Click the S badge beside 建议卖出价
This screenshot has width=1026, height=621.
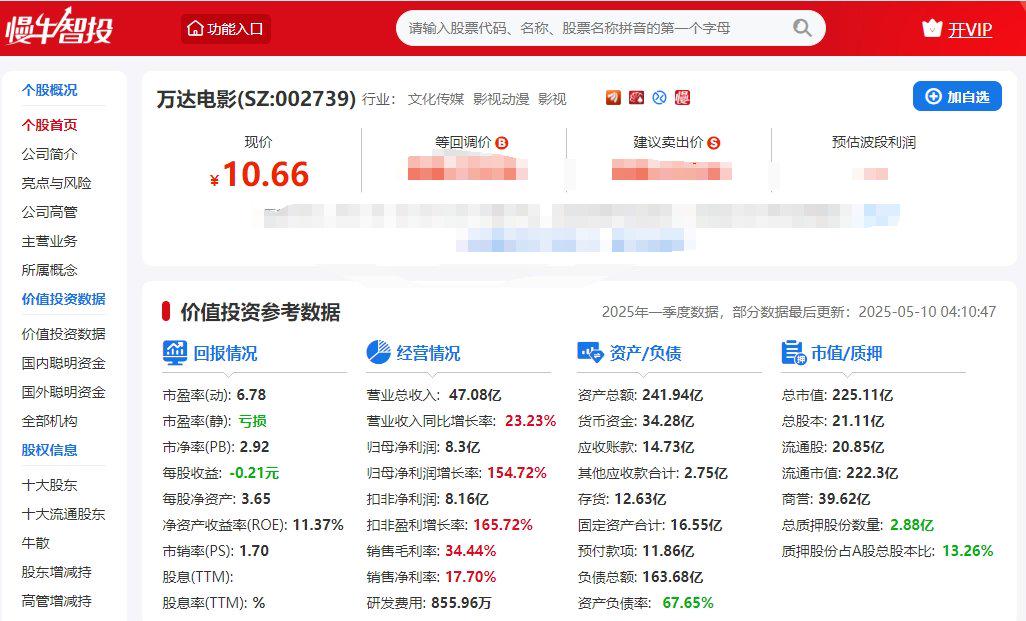[714, 143]
